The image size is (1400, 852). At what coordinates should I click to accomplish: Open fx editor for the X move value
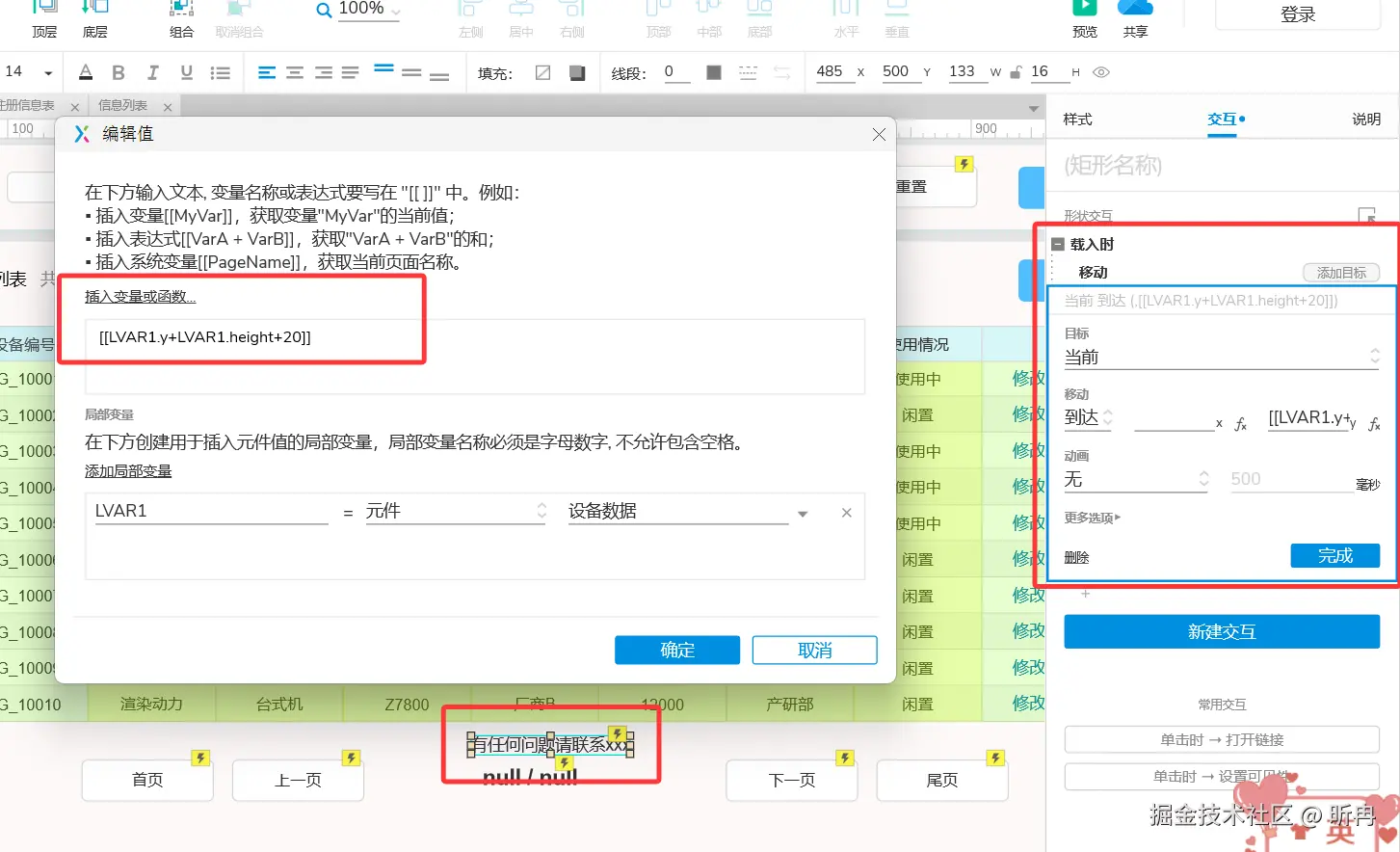(x=1241, y=423)
